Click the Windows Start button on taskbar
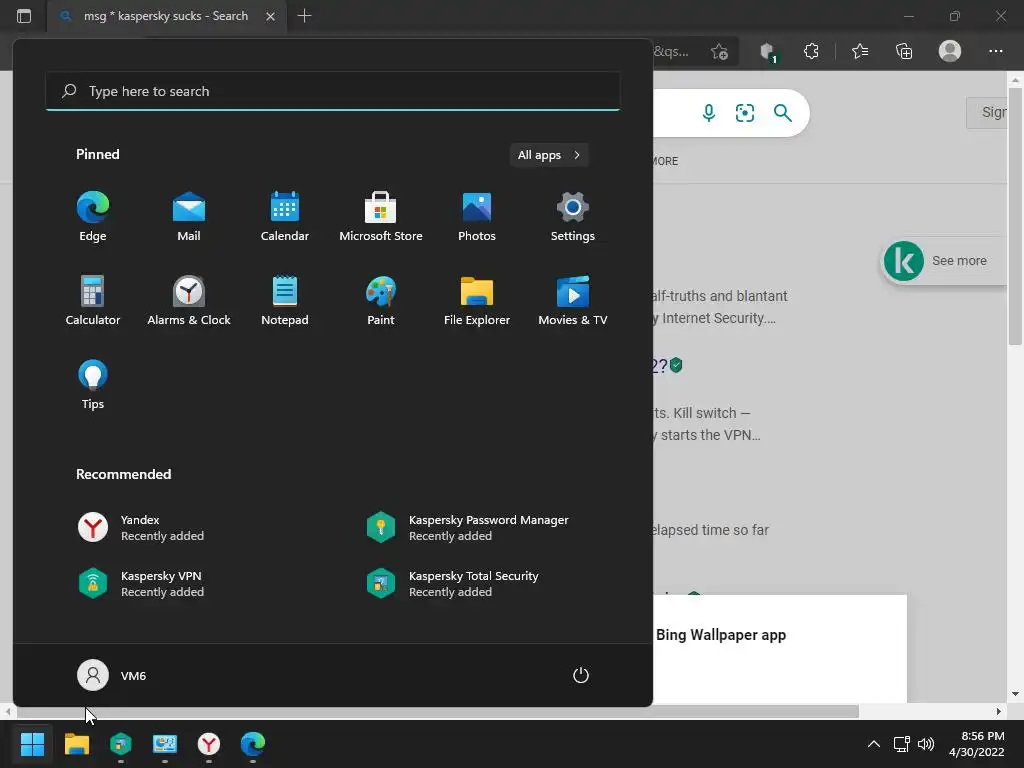Viewport: 1024px width, 768px height. (32, 744)
